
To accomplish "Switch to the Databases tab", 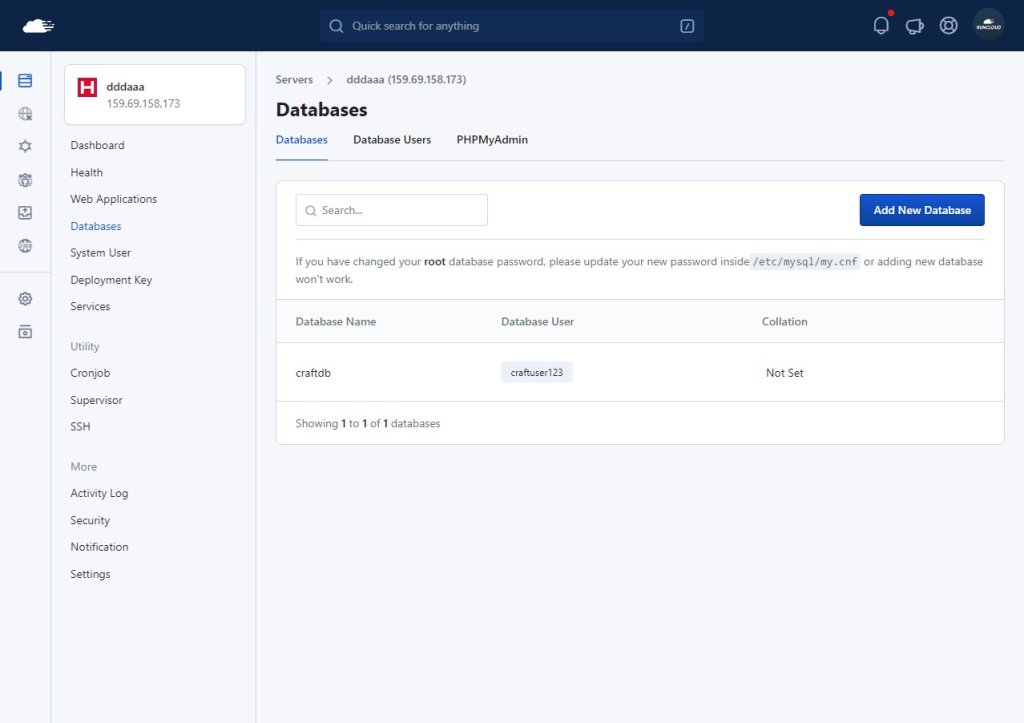I will pyautogui.click(x=302, y=140).
